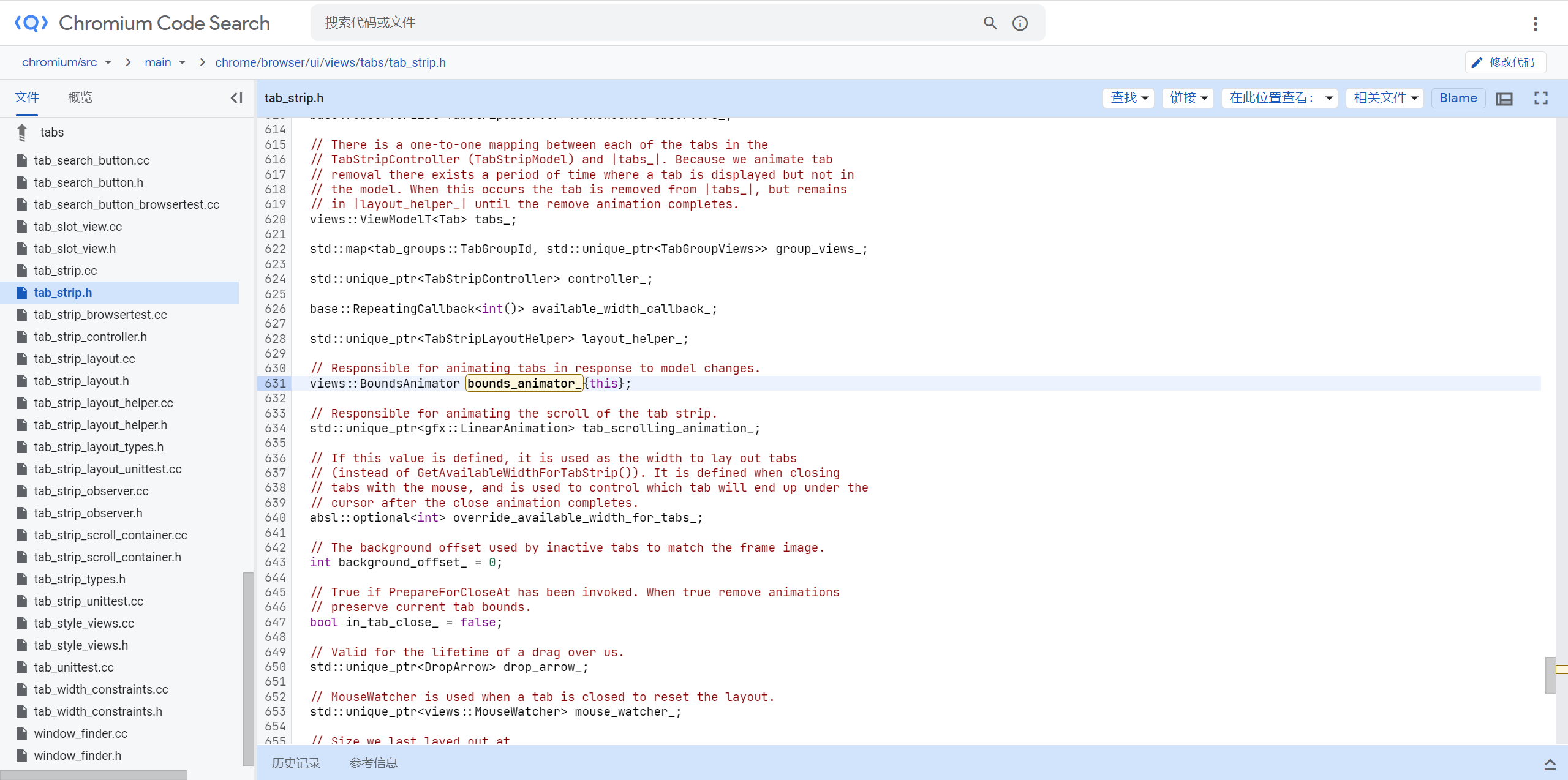Viewport: 1568px width, 780px height.
Task: Open breadcrumb link views
Action: point(341,62)
